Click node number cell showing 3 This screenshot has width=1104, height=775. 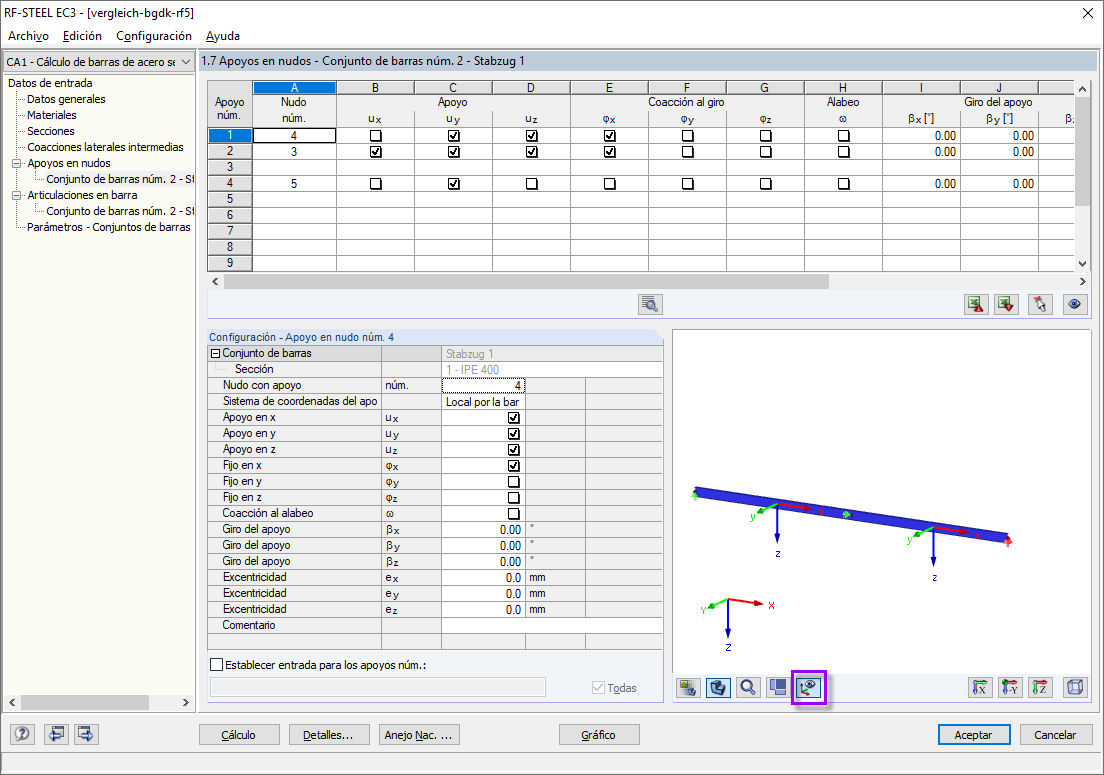294,151
